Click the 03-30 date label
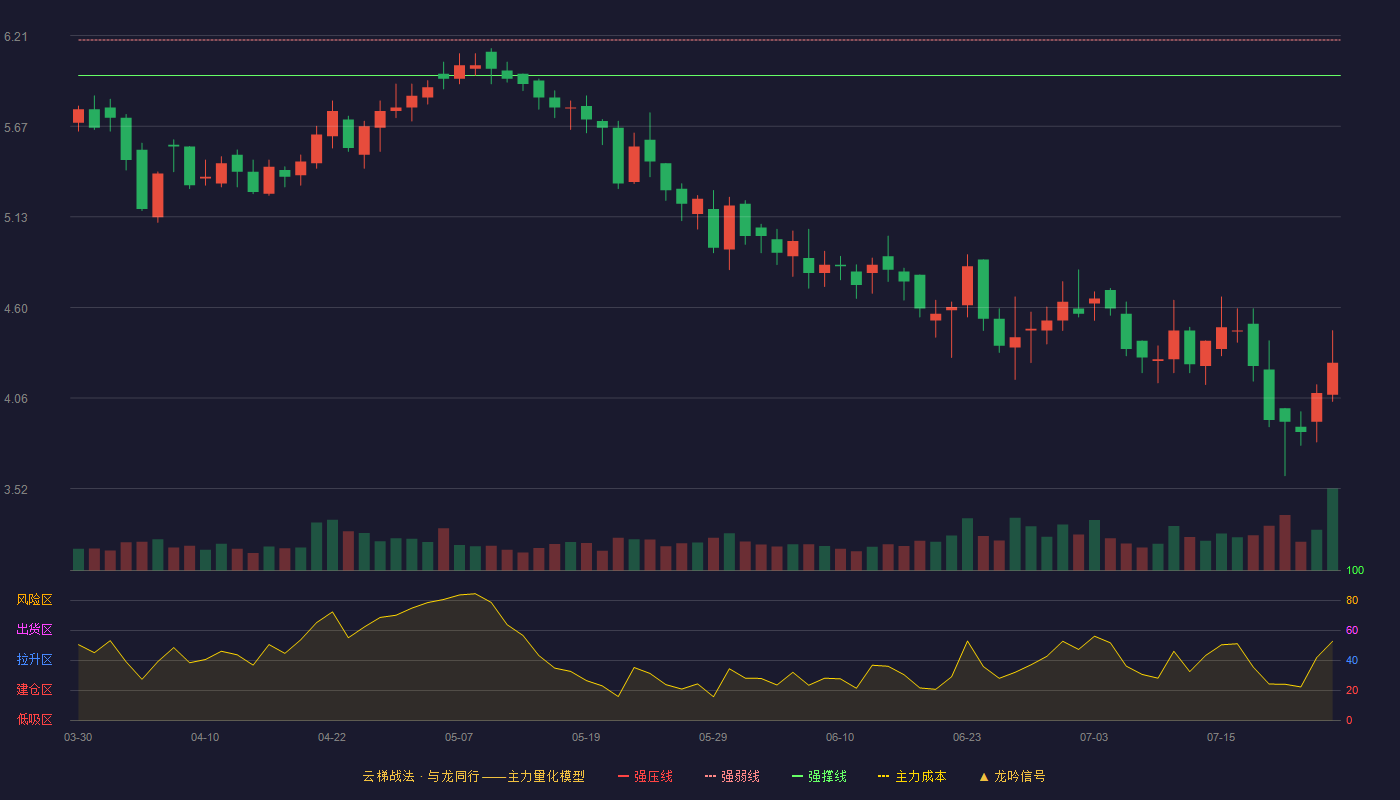 [78, 737]
